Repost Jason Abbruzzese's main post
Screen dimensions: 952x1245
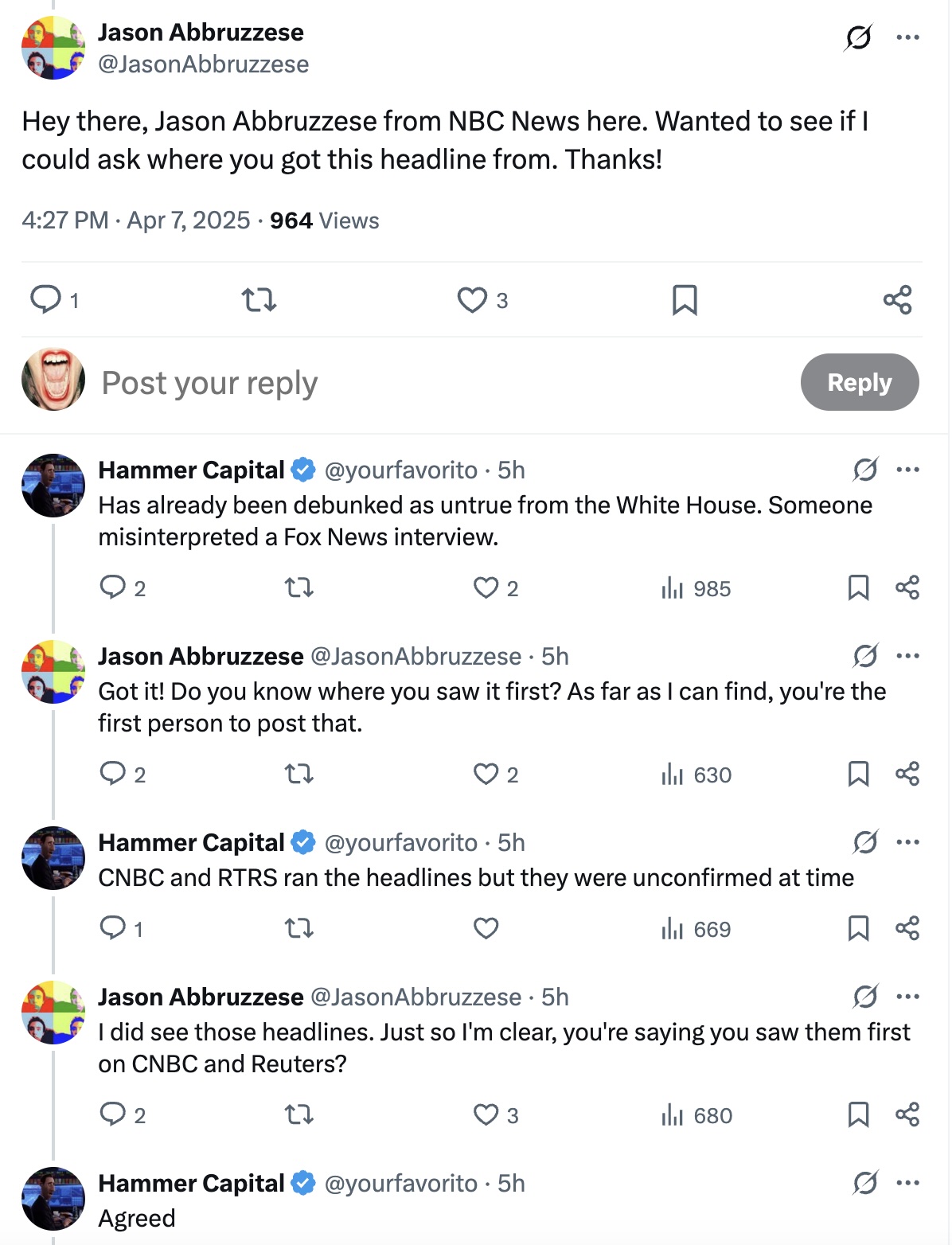pyautogui.click(x=259, y=300)
